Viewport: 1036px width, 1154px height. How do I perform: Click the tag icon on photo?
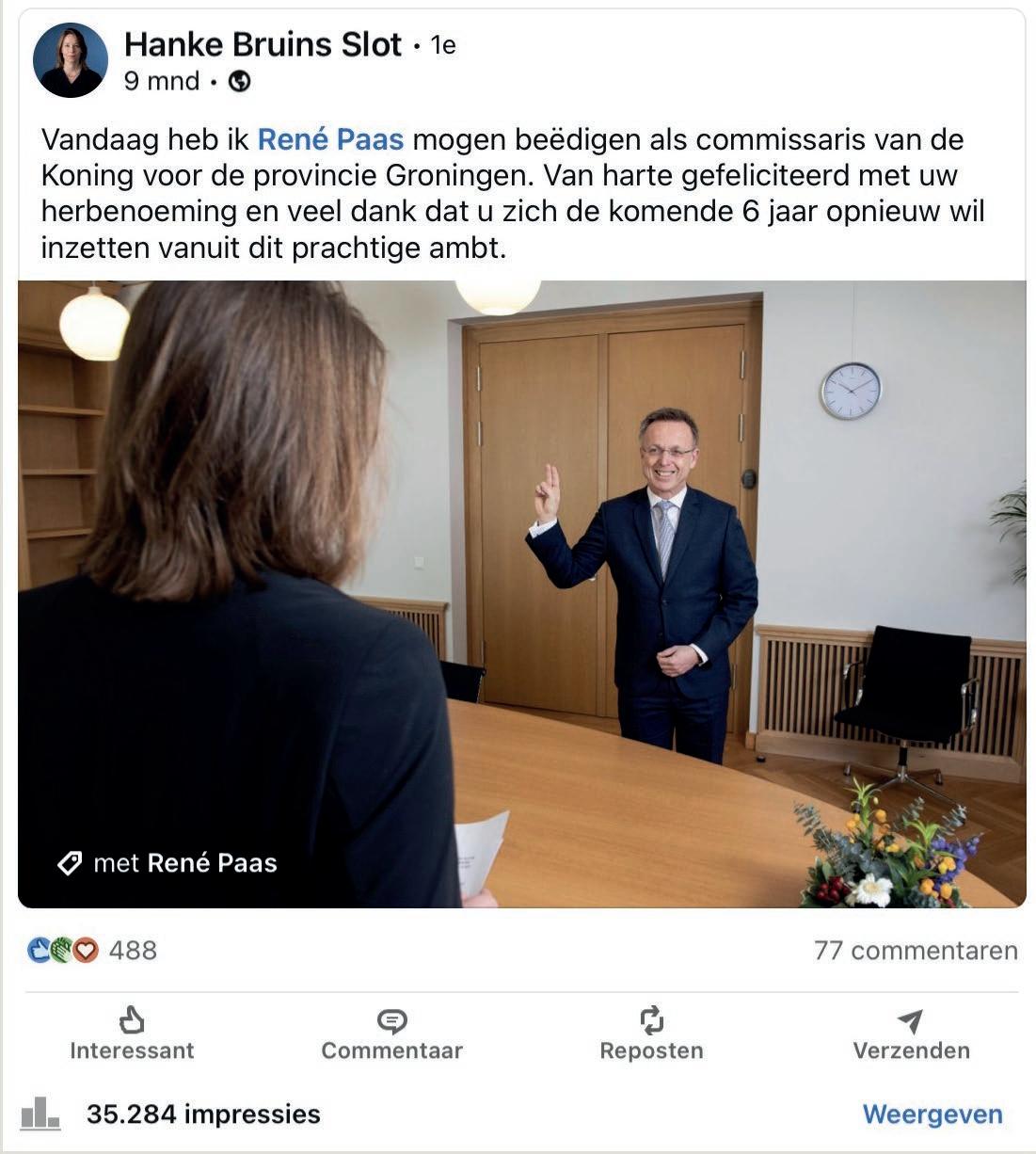[x=70, y=863]
